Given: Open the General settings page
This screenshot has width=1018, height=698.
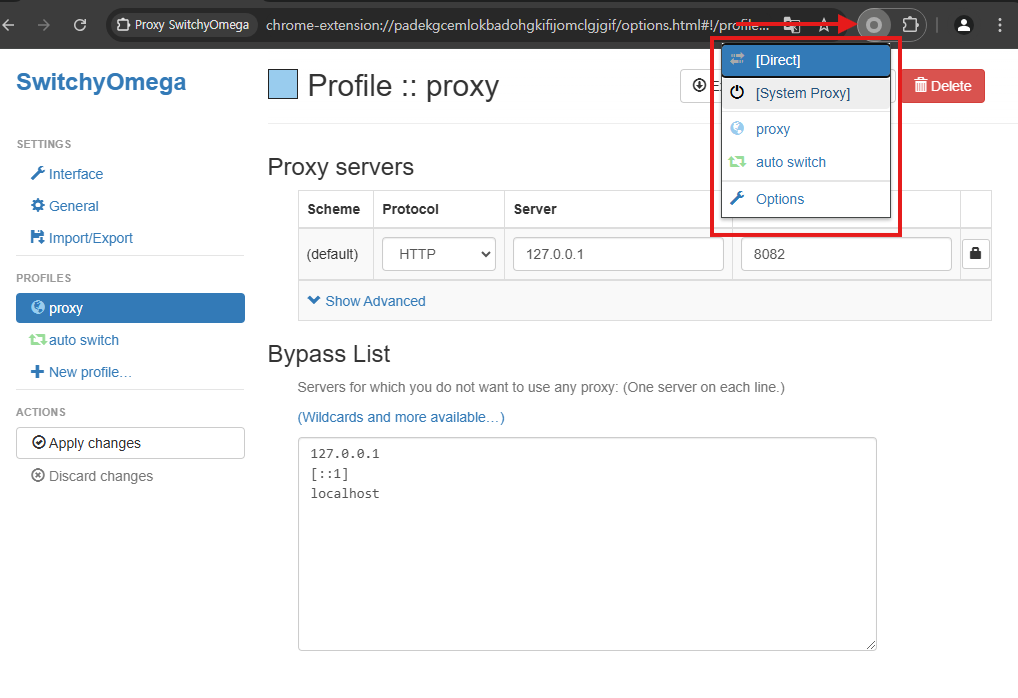Looking at the screenshot, I should (x=65, y=206).
